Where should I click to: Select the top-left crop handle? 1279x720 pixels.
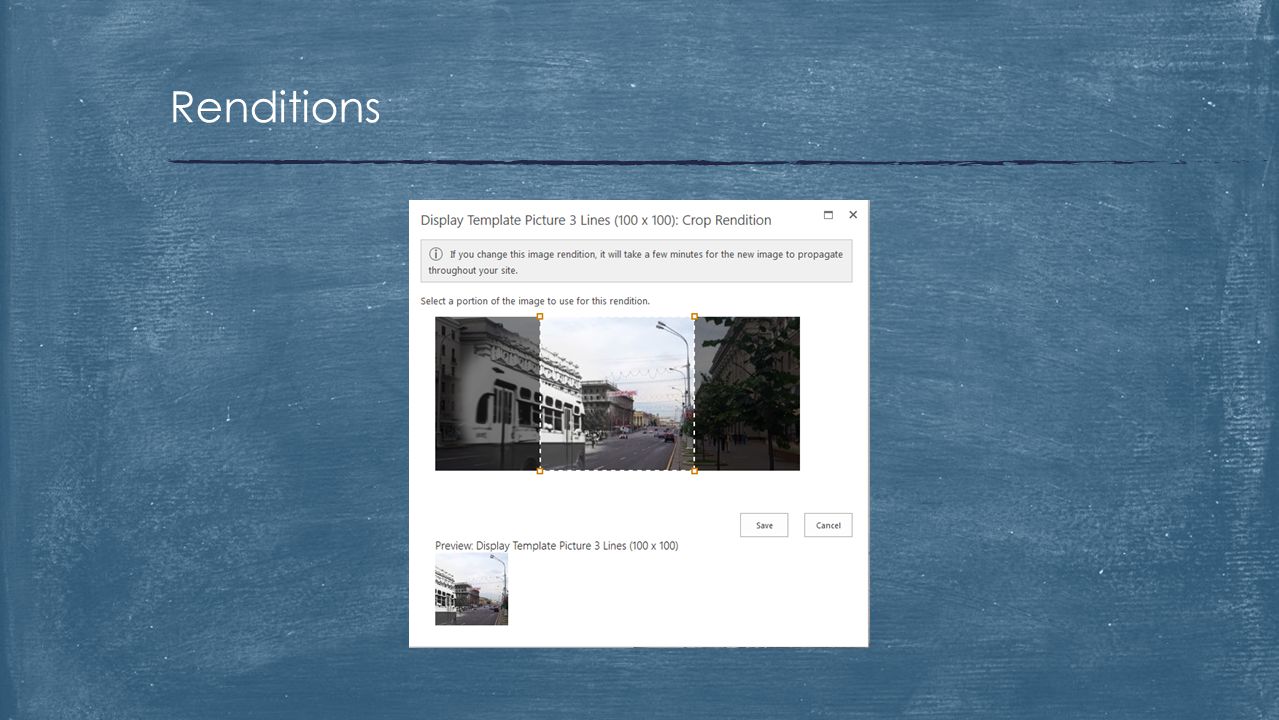(540, 317)
